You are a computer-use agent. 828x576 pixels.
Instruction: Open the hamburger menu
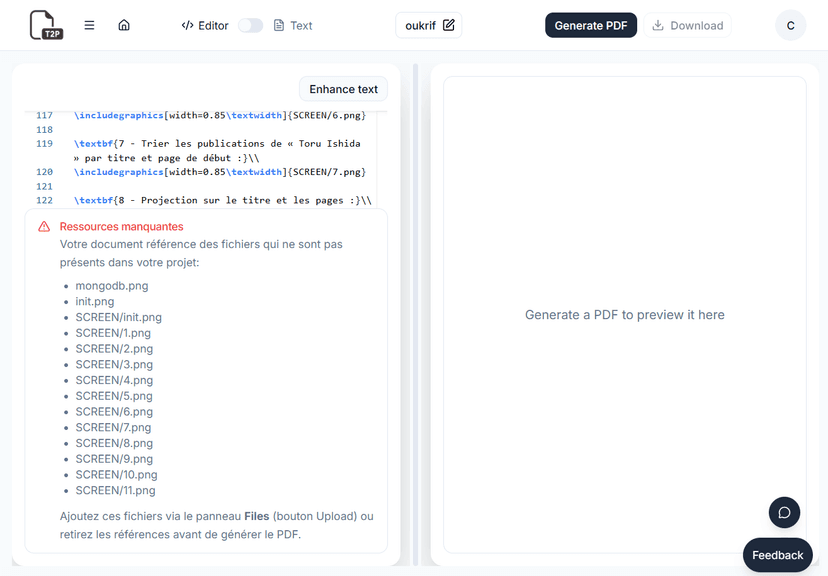point(90,25)
